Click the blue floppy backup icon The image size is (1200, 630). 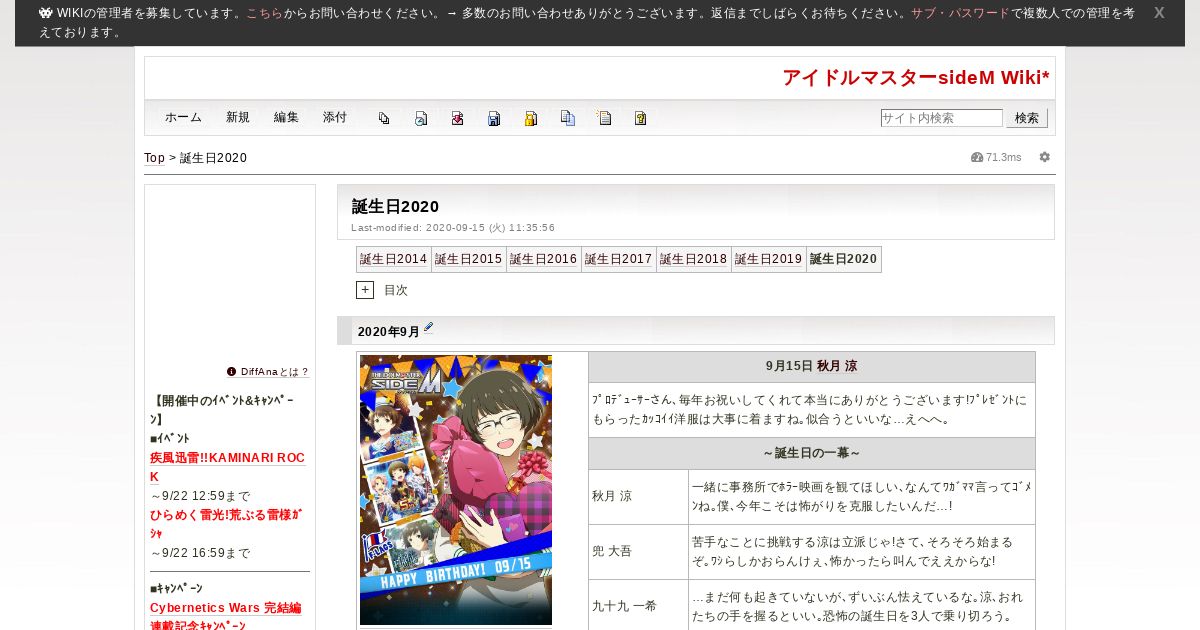(x=494, y=118)
